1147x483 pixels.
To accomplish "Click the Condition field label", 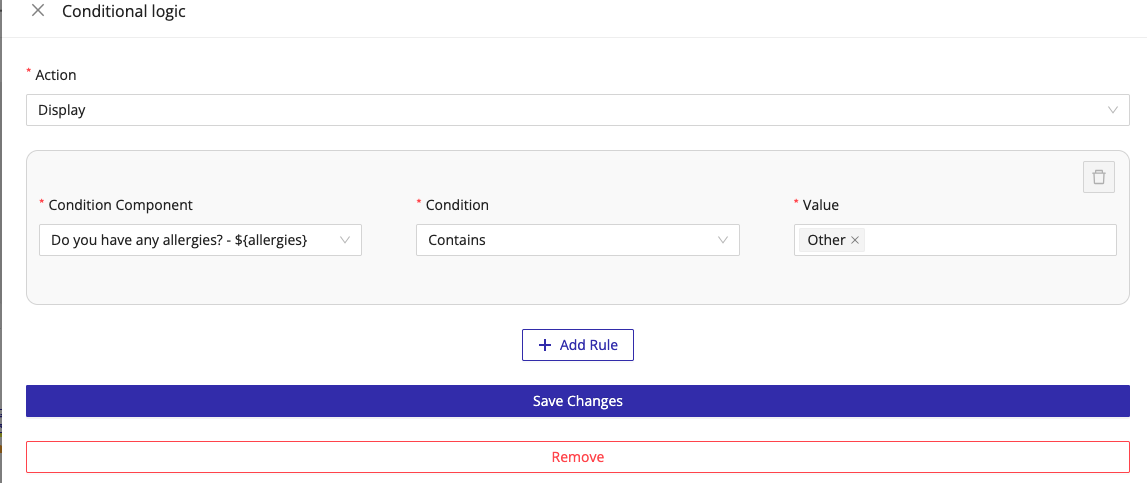I will [x=457, y=205].
